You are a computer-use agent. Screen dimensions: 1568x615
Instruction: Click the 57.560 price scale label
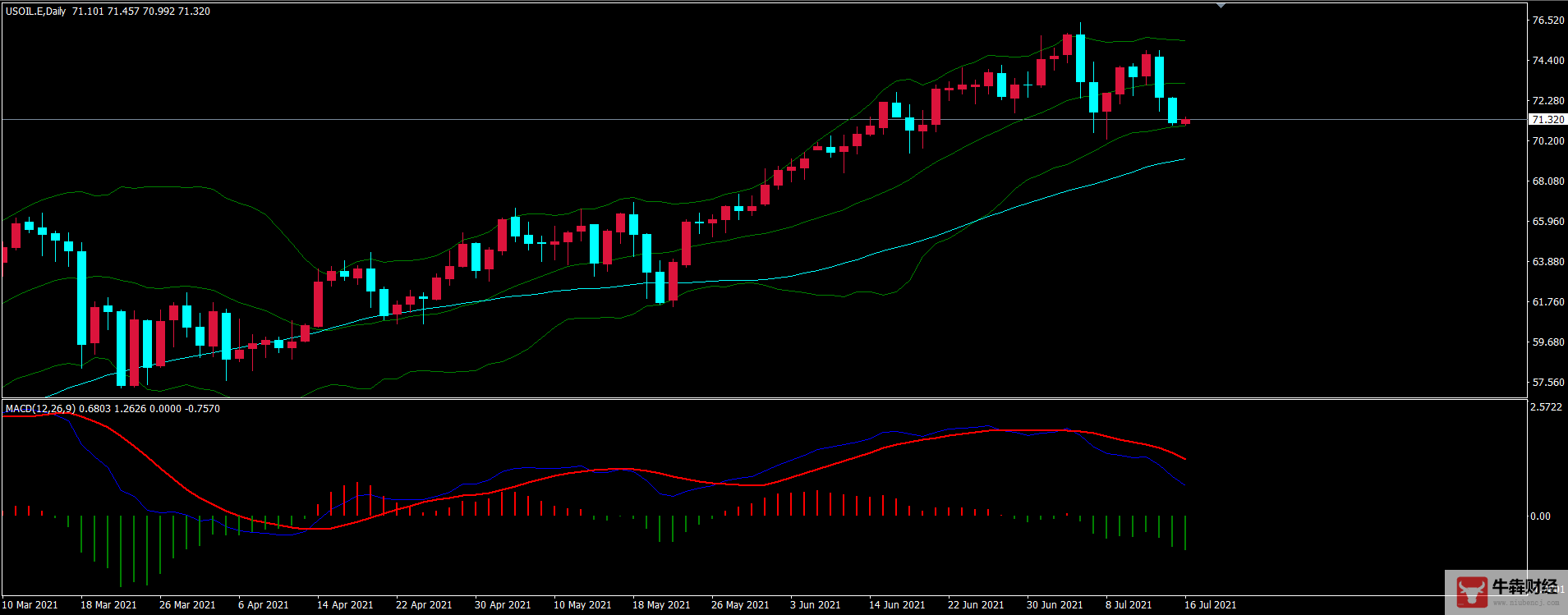tap(1547, 383)
